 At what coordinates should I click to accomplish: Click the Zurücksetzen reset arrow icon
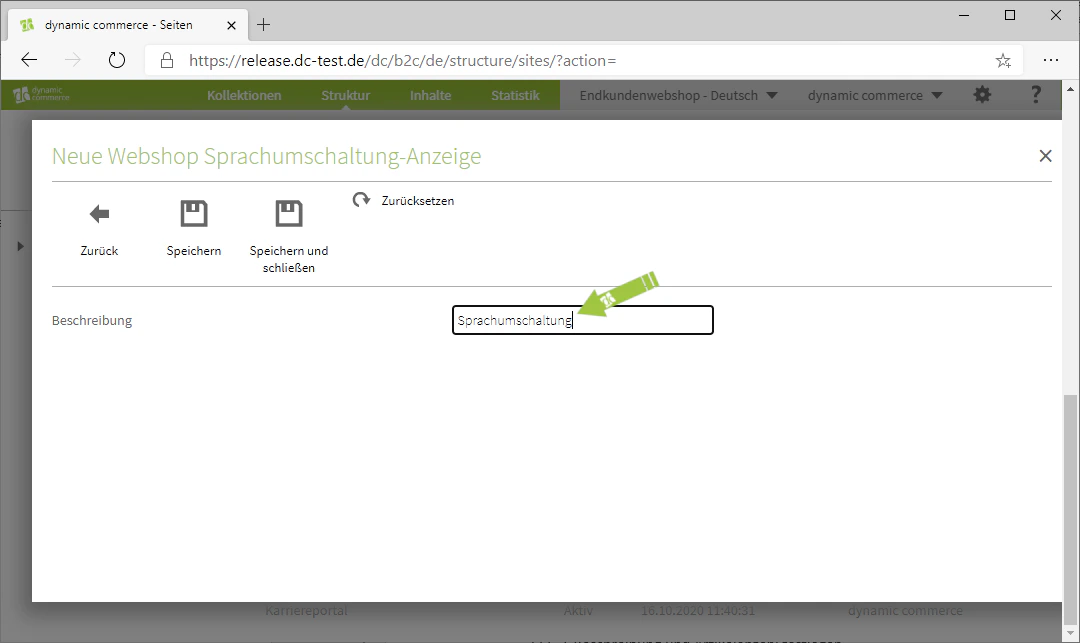[x=361, y=200]
